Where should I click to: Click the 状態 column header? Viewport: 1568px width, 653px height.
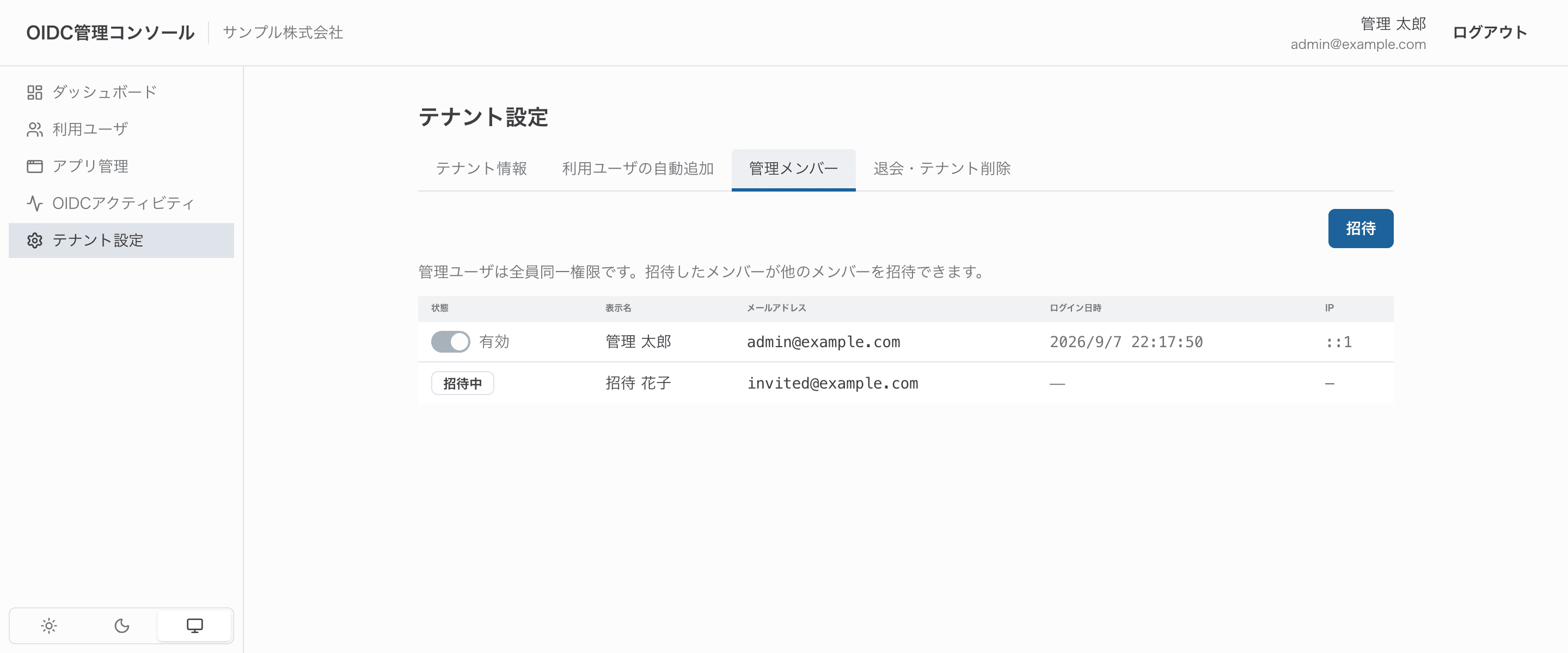(x=439, y=308)
